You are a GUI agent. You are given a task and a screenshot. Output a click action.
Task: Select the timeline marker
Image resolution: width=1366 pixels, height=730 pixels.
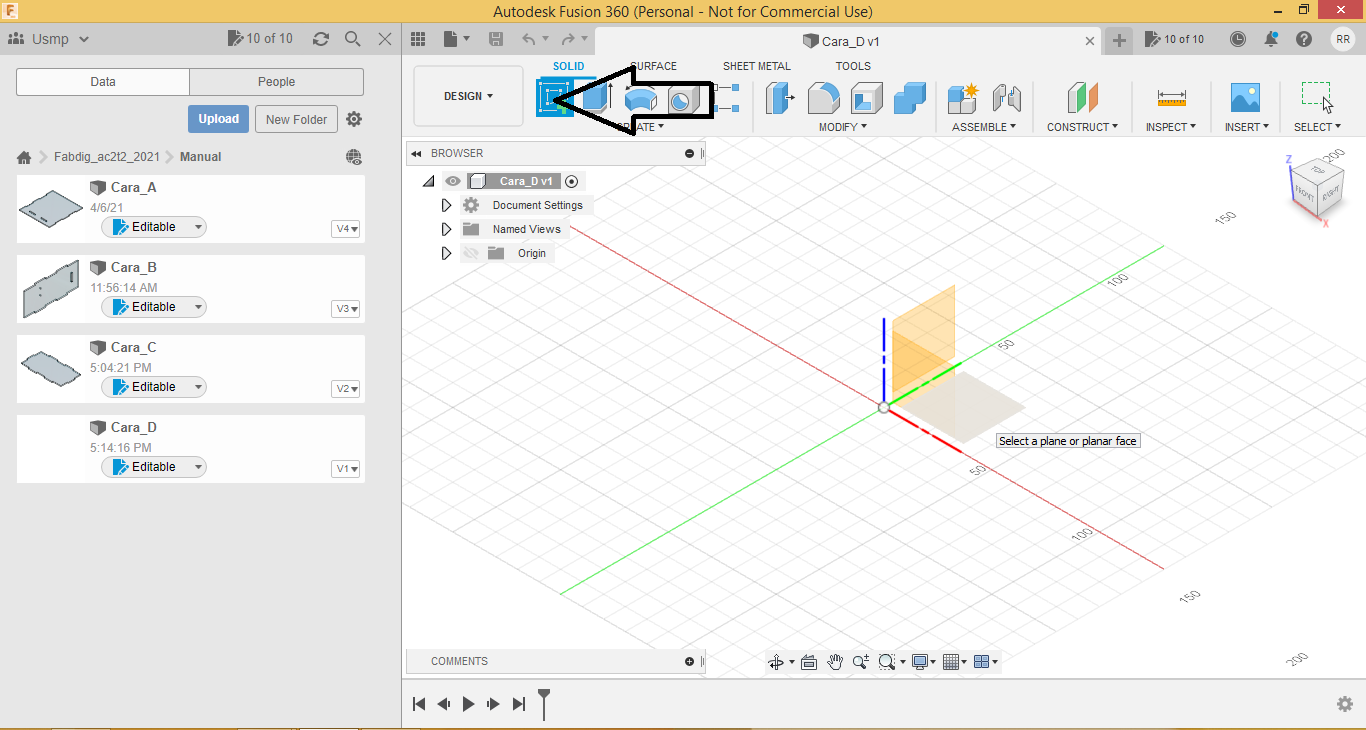(544, 702)
